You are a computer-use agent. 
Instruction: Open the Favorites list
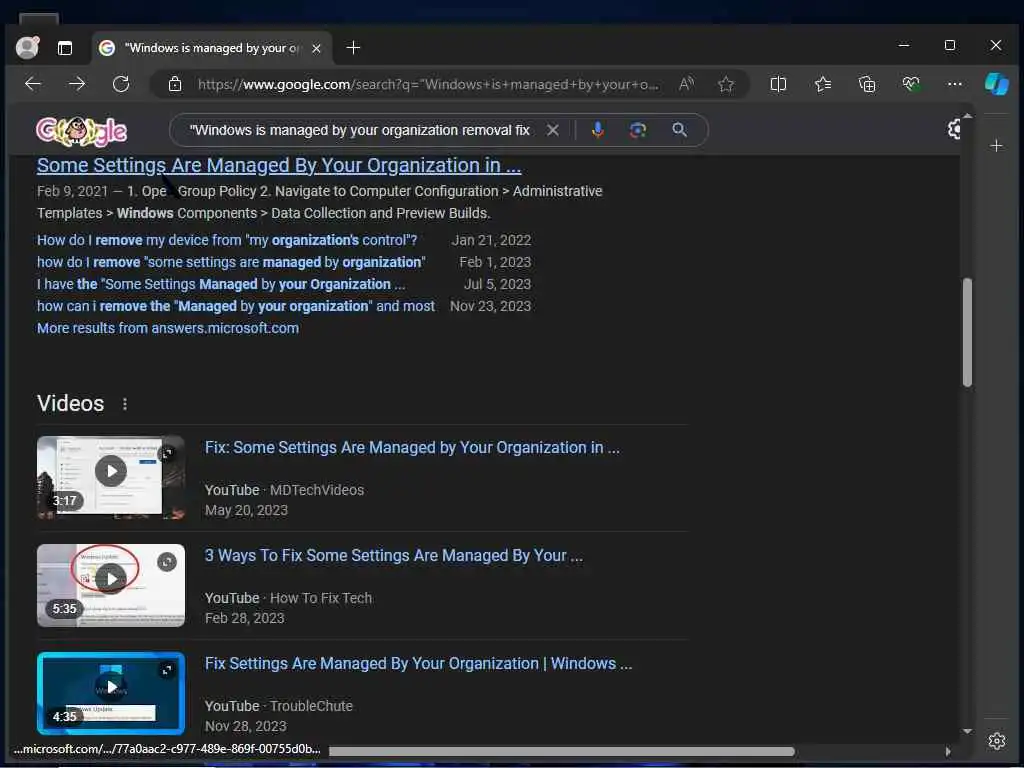pos(823,84)
